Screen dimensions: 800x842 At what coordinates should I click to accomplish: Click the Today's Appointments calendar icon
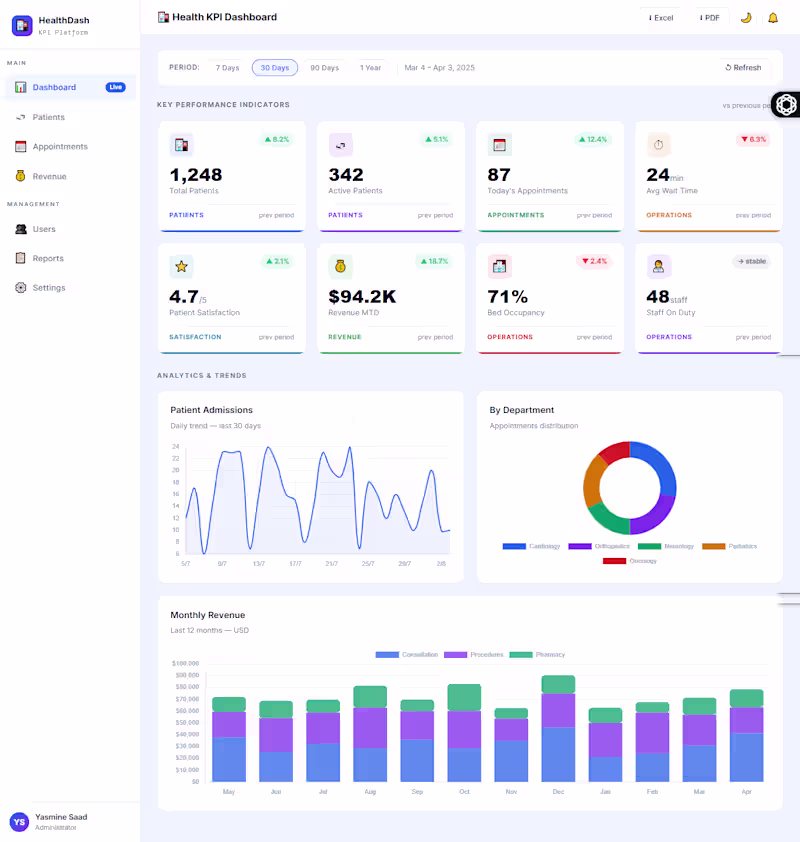tap(499, 145)
